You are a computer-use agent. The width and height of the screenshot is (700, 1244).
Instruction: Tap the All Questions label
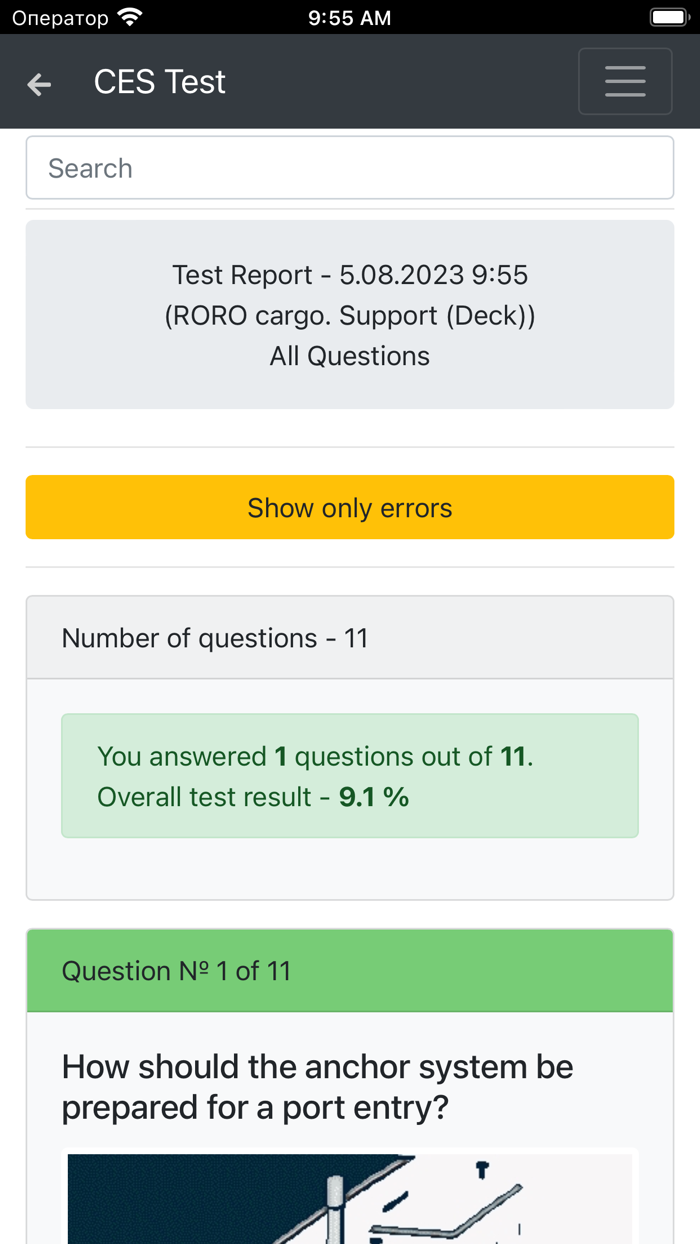click(349, 355)
